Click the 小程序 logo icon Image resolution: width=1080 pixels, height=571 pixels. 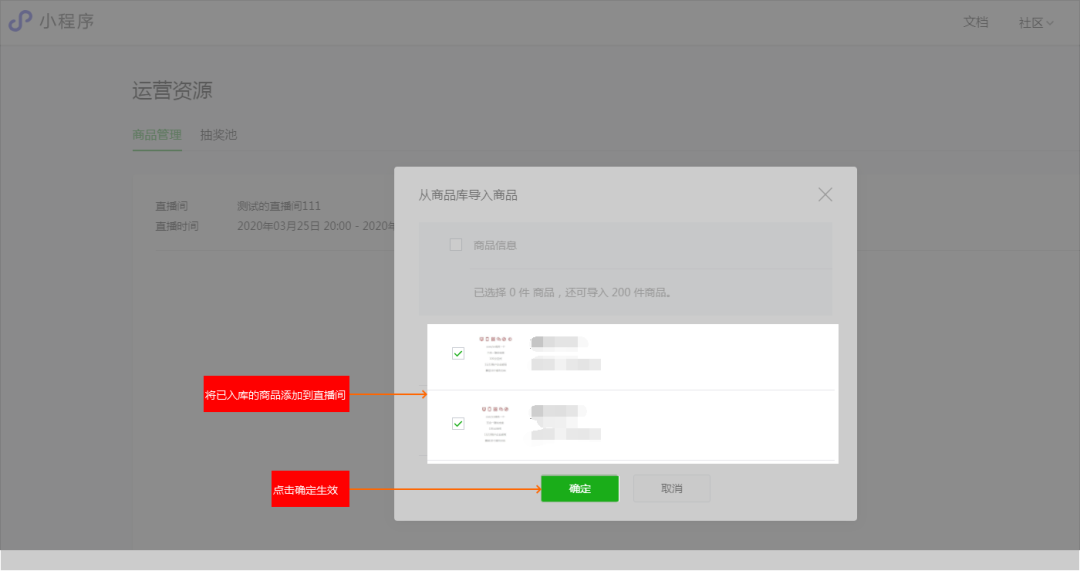pyautogui.click(x=20, y=21)
